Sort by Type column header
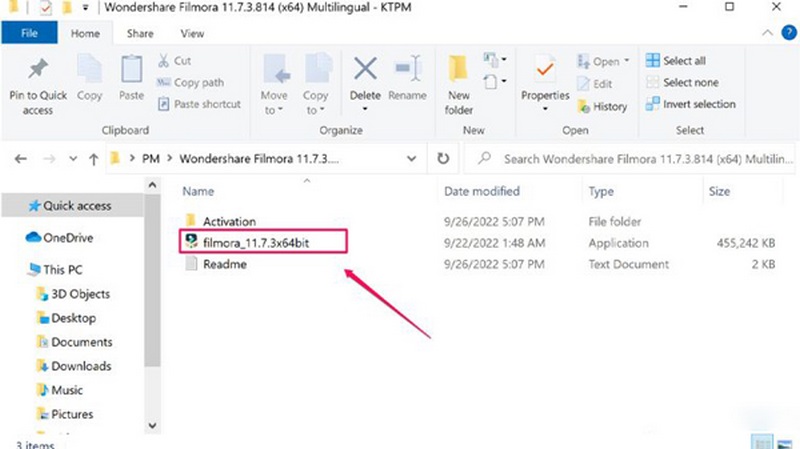Image resolution: width=800 pixels, height=449 pixels. (601, 192)
